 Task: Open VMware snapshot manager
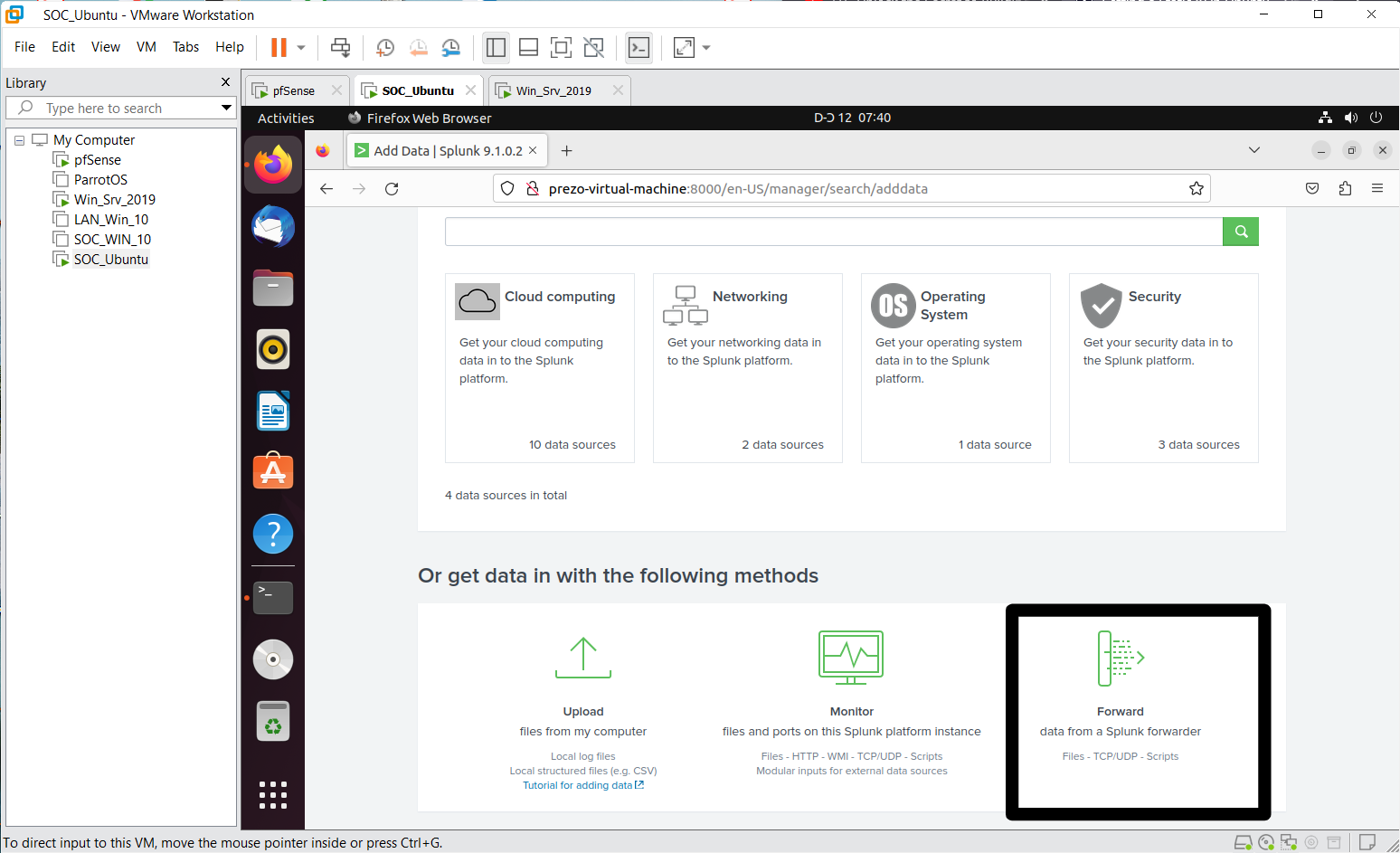pos(450,47)
